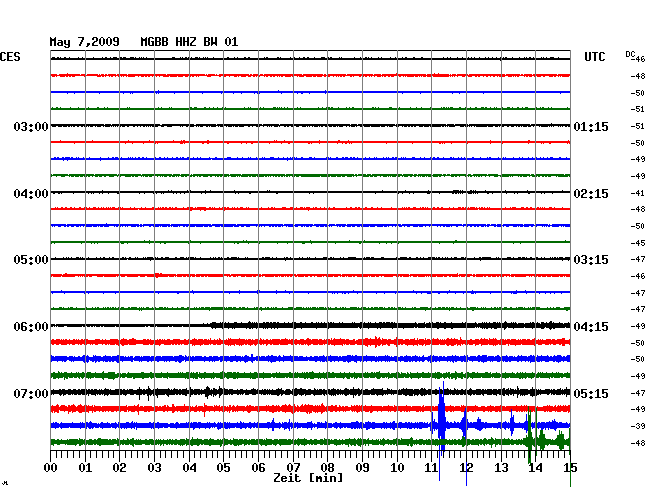The width and height of the screenshot is (650, 494).
Task: Click the '06' minute axis label
Action: pyautogui.click(x=258, y=467)
